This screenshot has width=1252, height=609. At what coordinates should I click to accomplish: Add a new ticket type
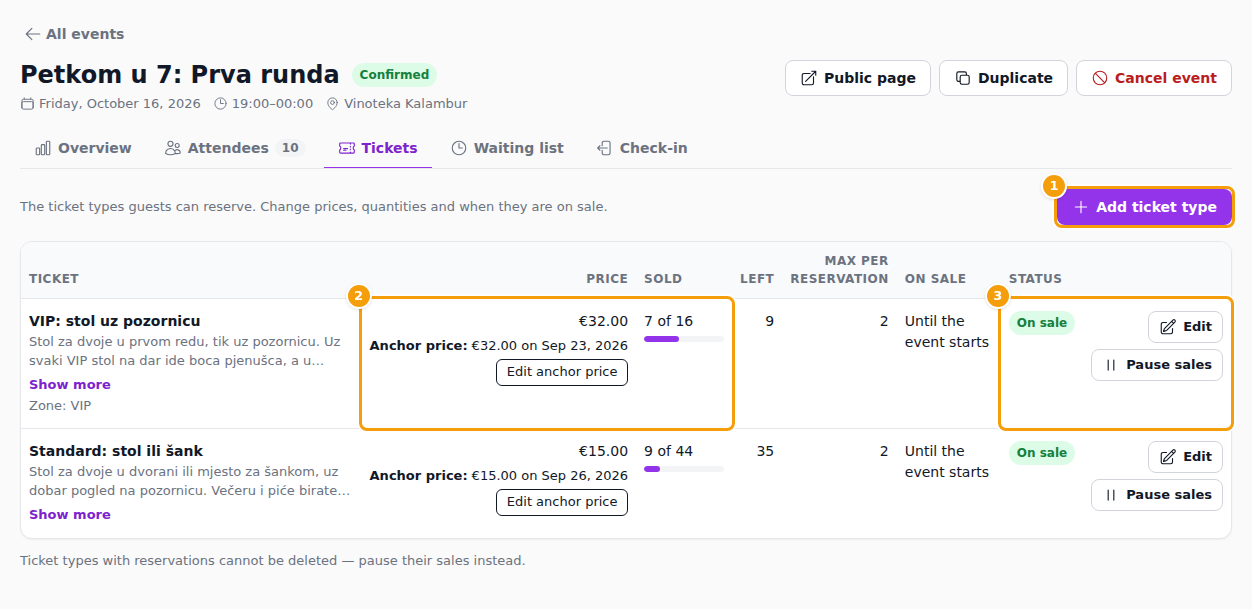click(x=1144, y=207)
